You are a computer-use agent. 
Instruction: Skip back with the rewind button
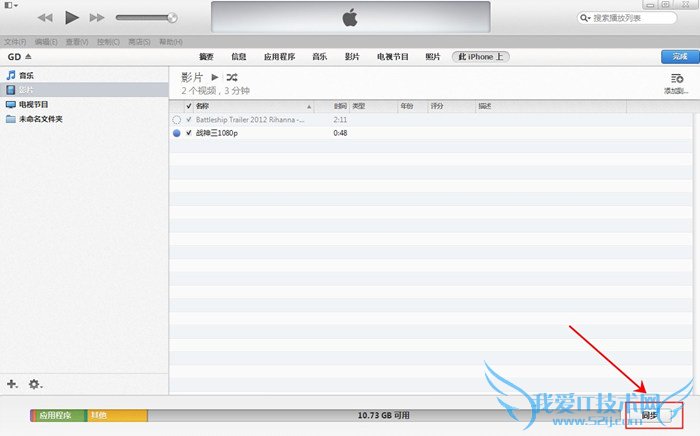45,17
